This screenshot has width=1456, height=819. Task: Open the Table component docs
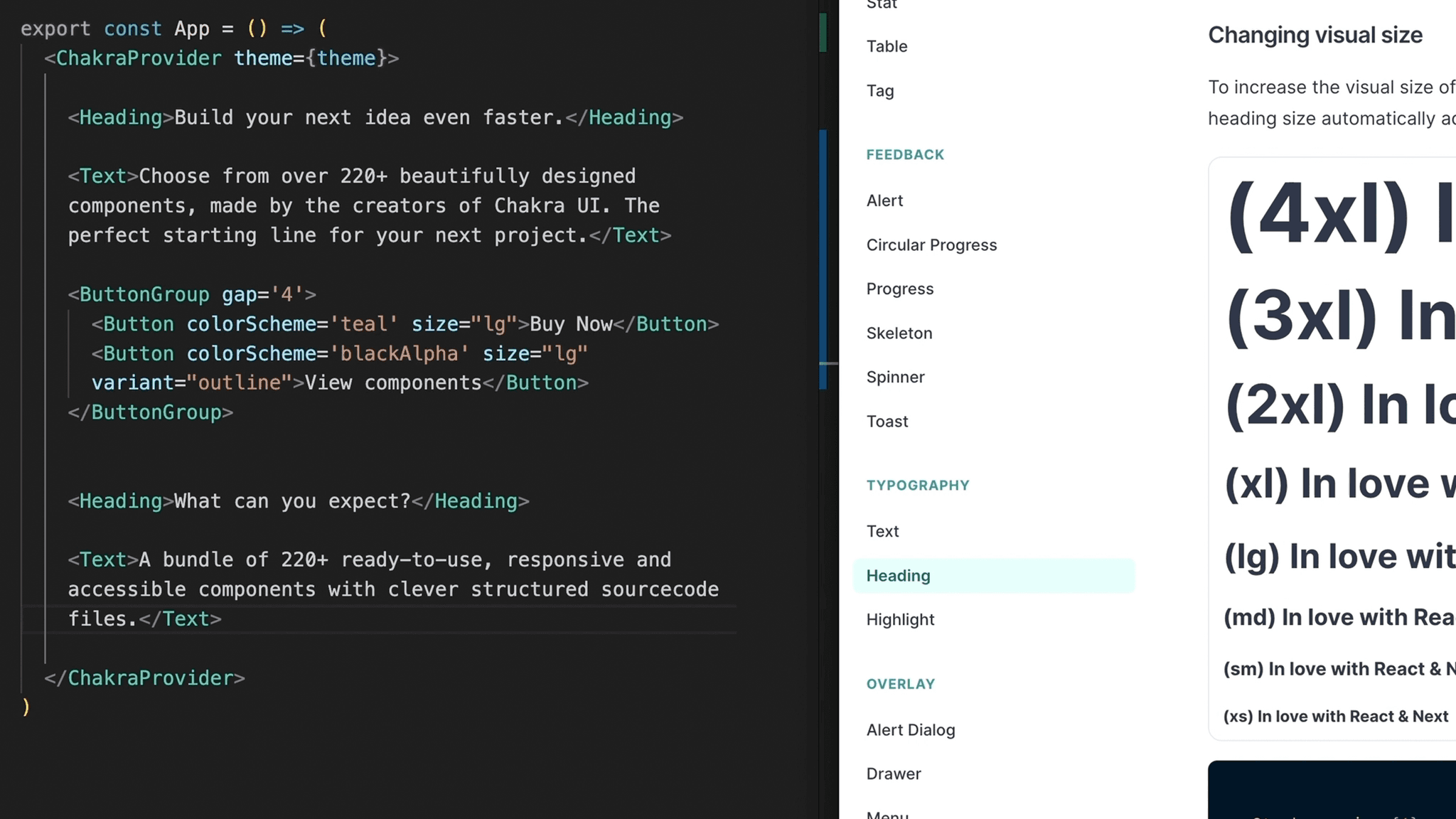(886, 45)
